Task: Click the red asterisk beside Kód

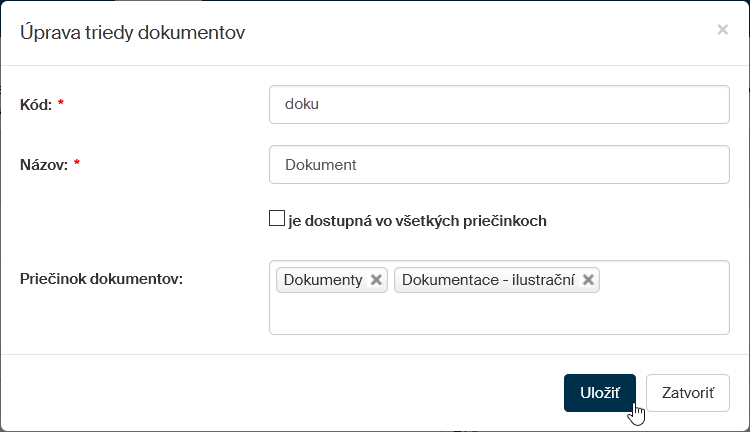Action: pyautogui.click(x=61, y=104)
